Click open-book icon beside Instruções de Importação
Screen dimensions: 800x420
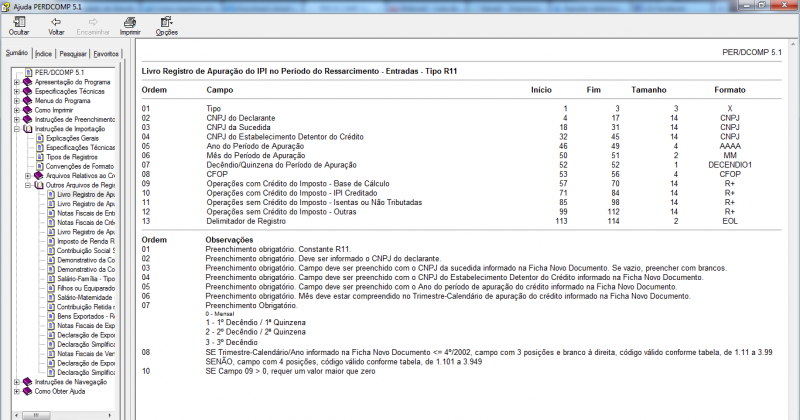click(x=28, y=129)
